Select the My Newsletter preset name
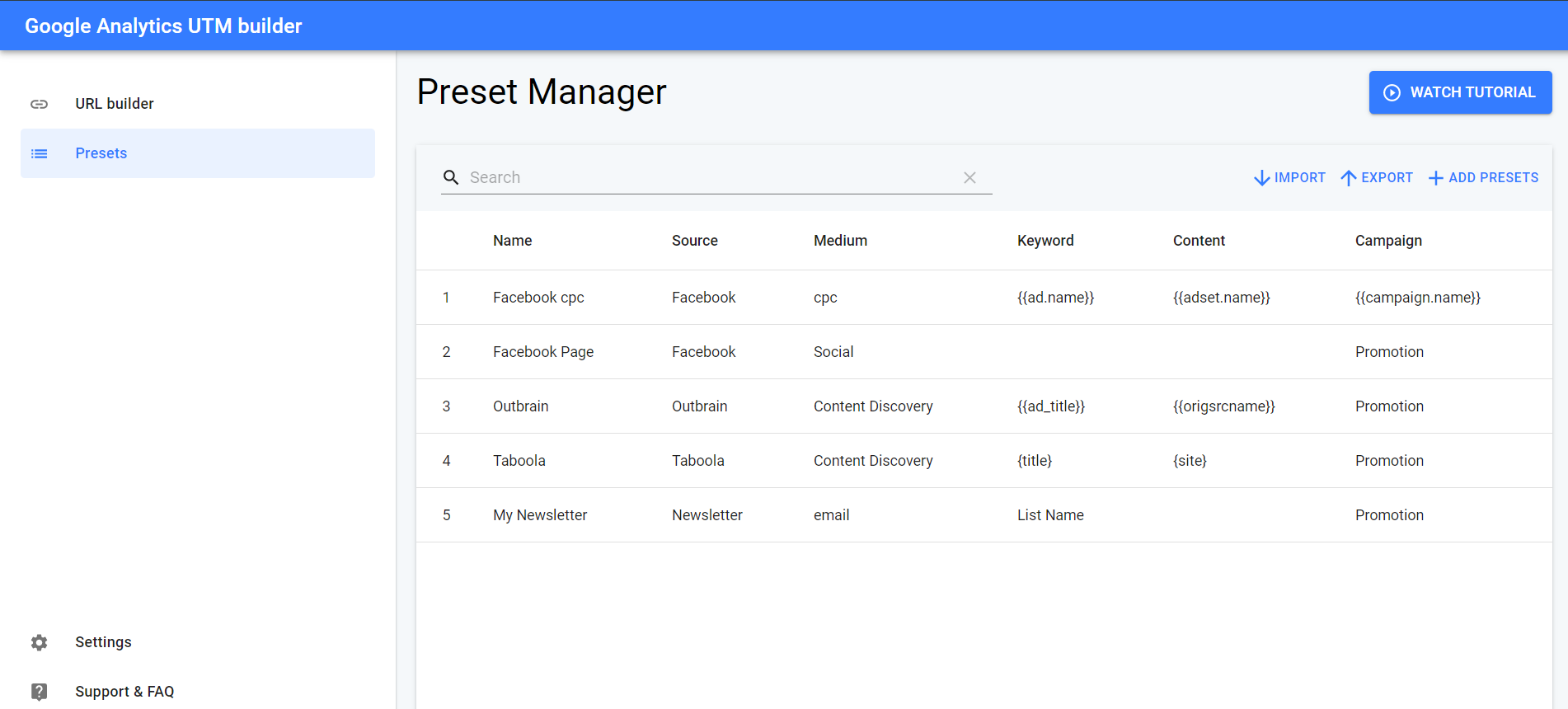The width and height of the screenshot is (1568, 709). click(540, 515)
